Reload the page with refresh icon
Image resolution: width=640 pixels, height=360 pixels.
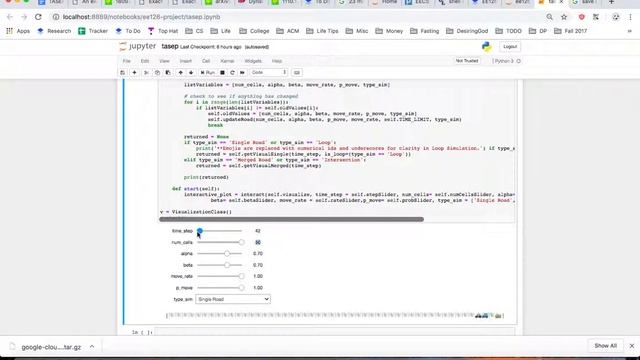point(38,17)
